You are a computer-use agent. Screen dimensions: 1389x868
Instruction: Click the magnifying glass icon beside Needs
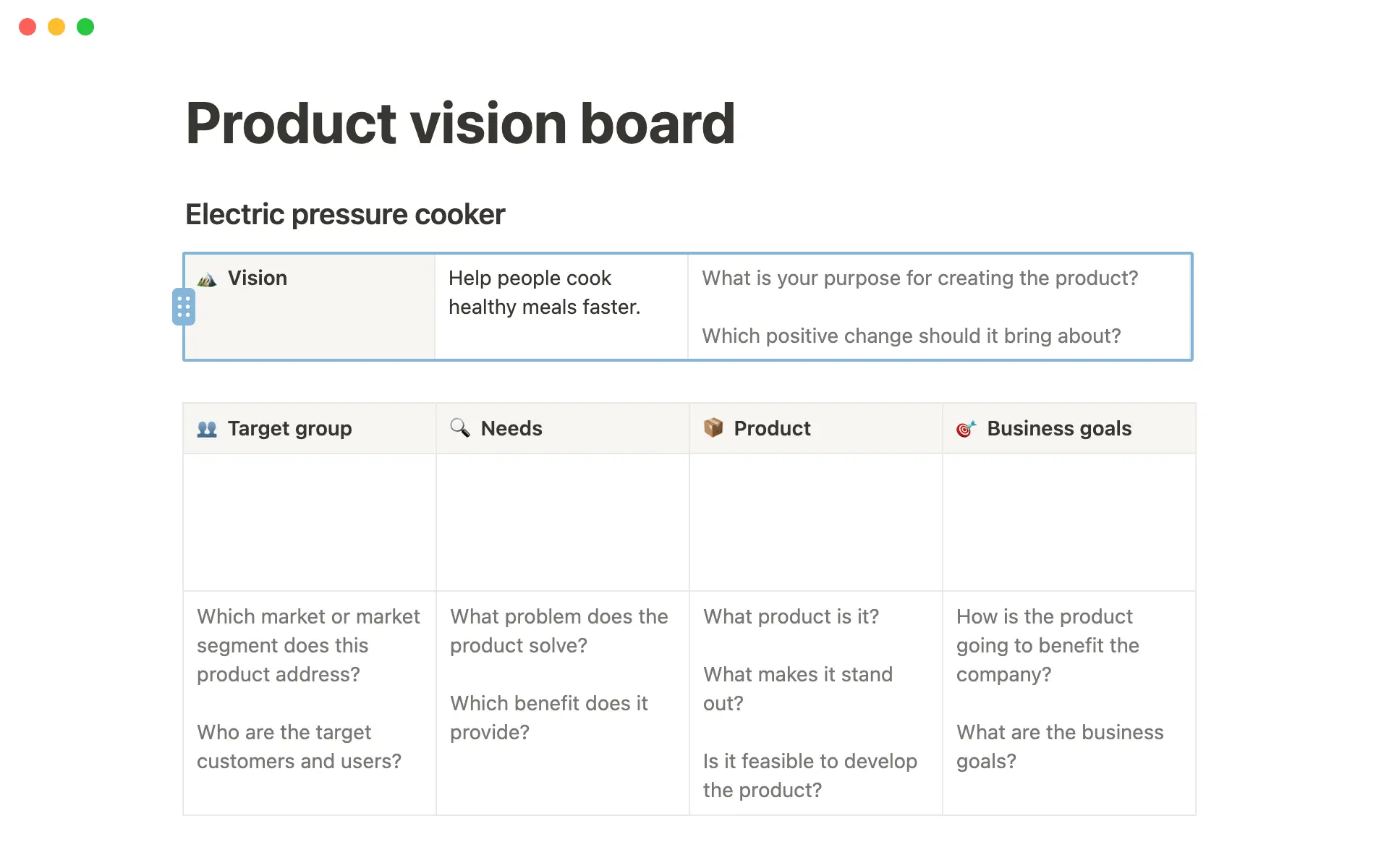(459, 428)
